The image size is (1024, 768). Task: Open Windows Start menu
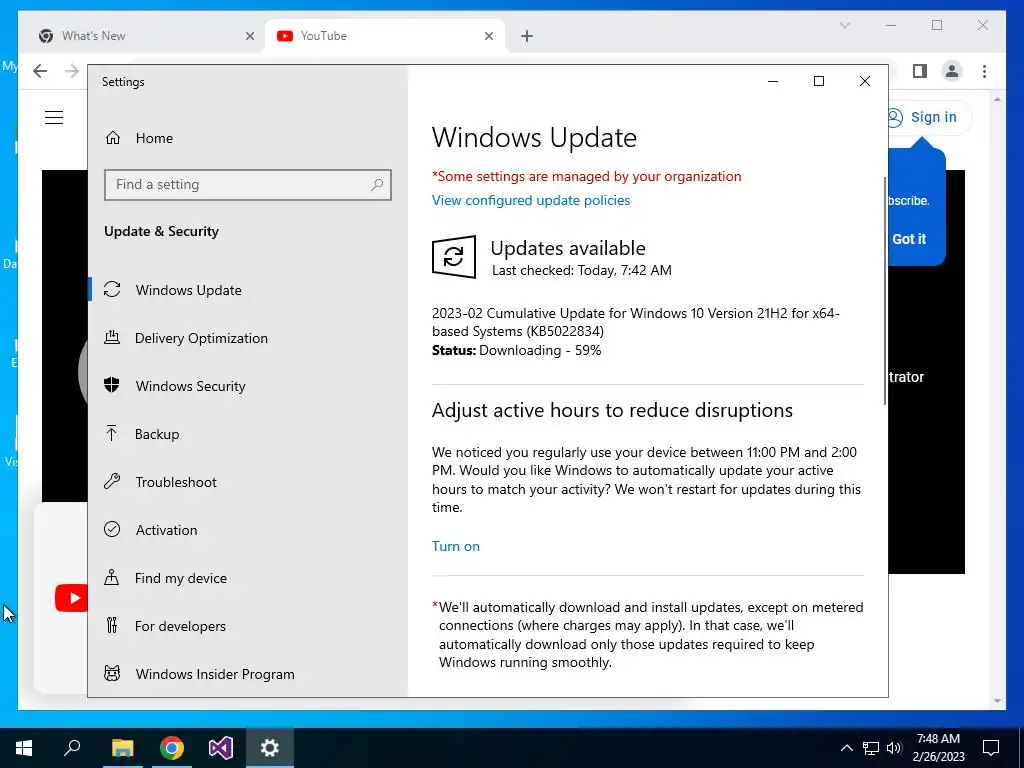tap(24, 748)
